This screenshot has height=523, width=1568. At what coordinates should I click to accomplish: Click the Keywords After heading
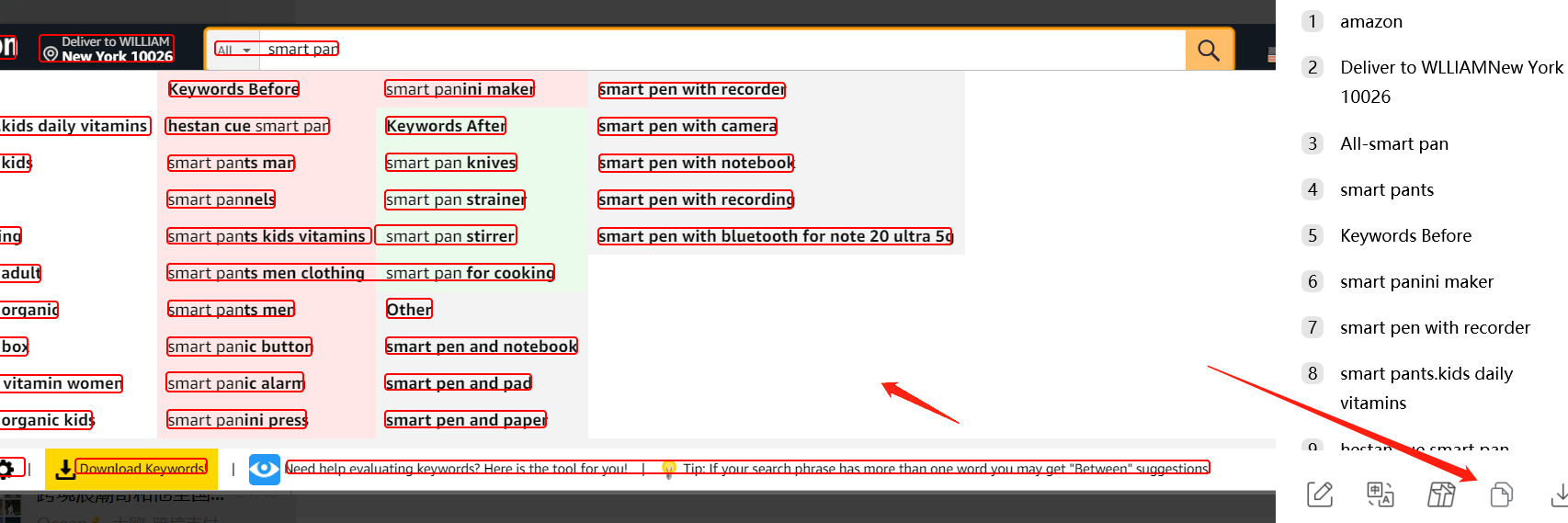click(446, 126)
